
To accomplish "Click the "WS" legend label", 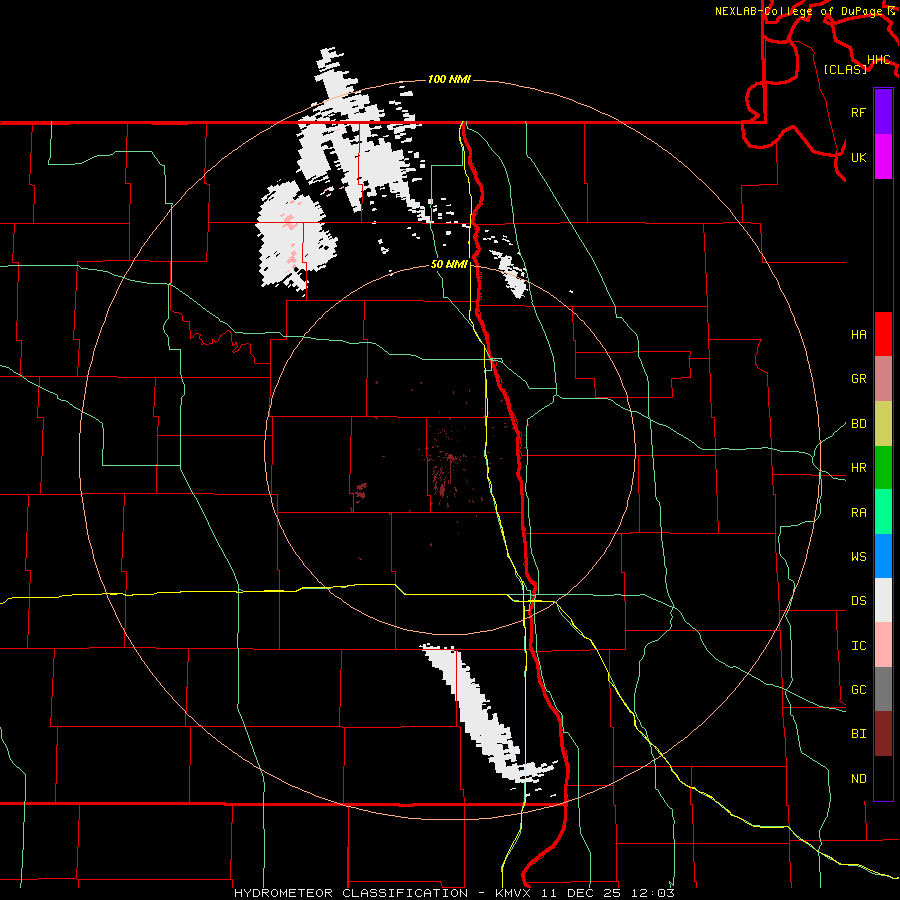I will (x=858, y=557).
